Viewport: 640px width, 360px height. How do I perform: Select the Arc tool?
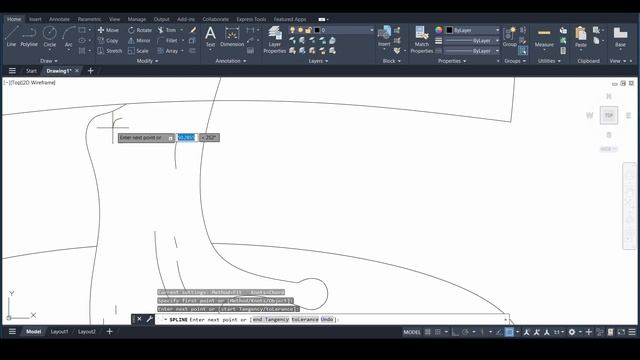(x=68, y=36)
